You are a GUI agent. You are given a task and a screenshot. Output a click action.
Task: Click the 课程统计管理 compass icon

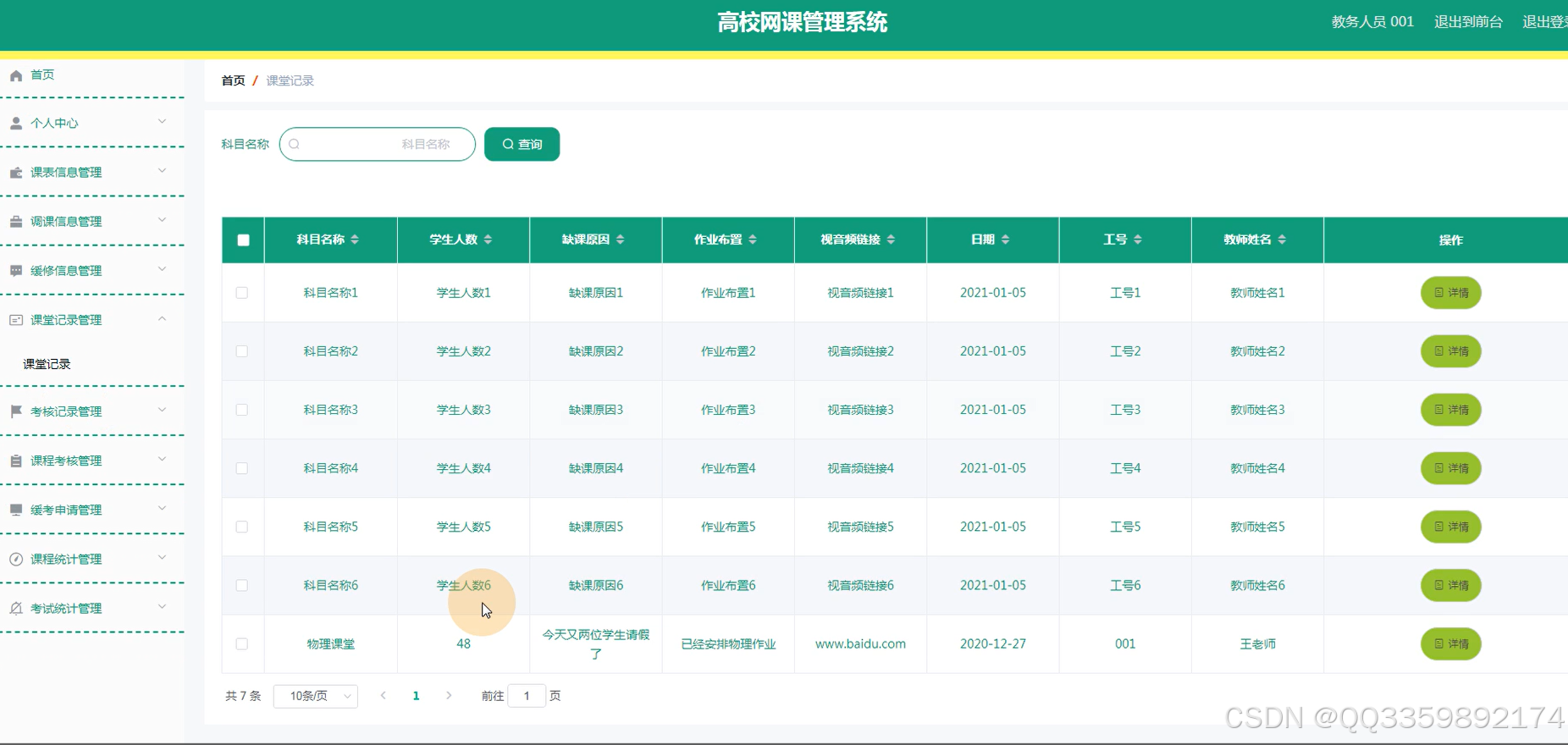(16, 559)
